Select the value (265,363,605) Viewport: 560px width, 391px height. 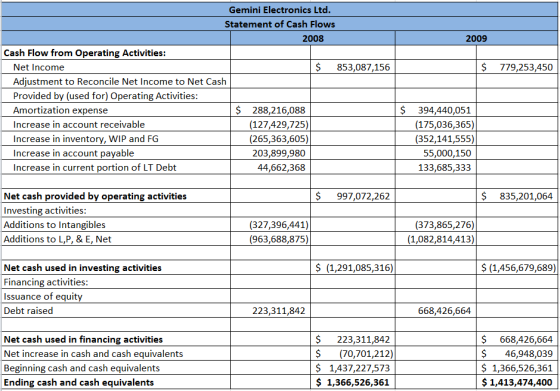pyautogui.click(x=279, y=139)
